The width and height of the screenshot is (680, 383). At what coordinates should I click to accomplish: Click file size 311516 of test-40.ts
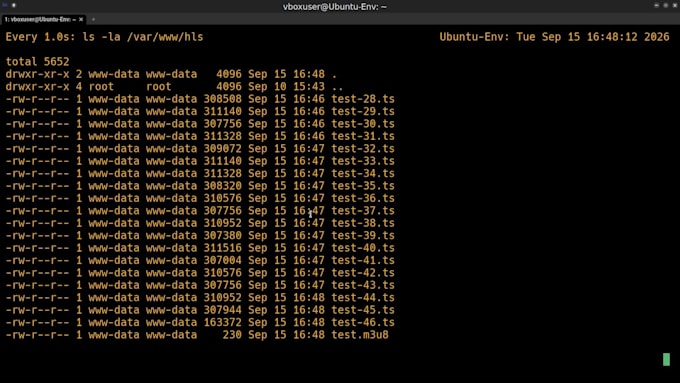point(222,248)
